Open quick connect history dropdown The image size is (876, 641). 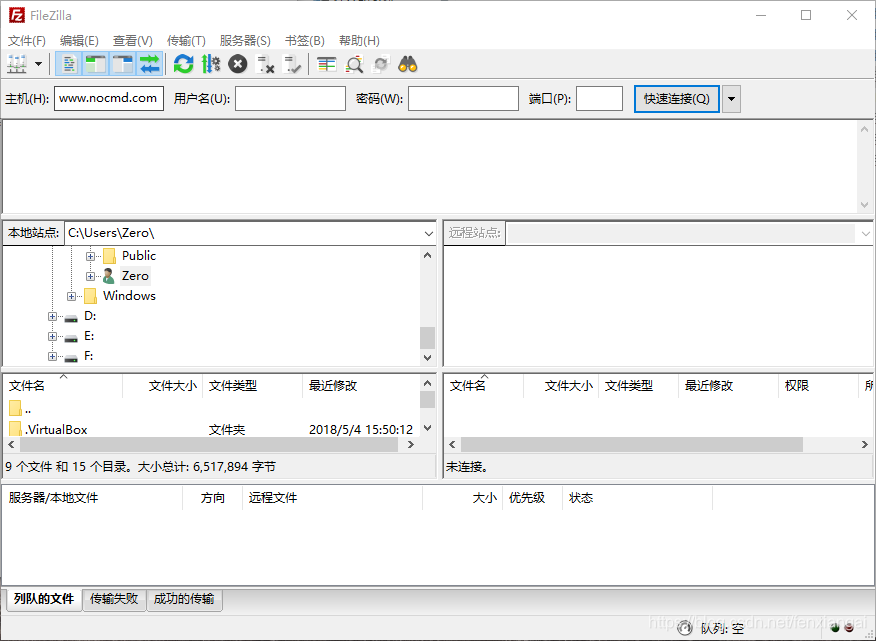(731, 99)
